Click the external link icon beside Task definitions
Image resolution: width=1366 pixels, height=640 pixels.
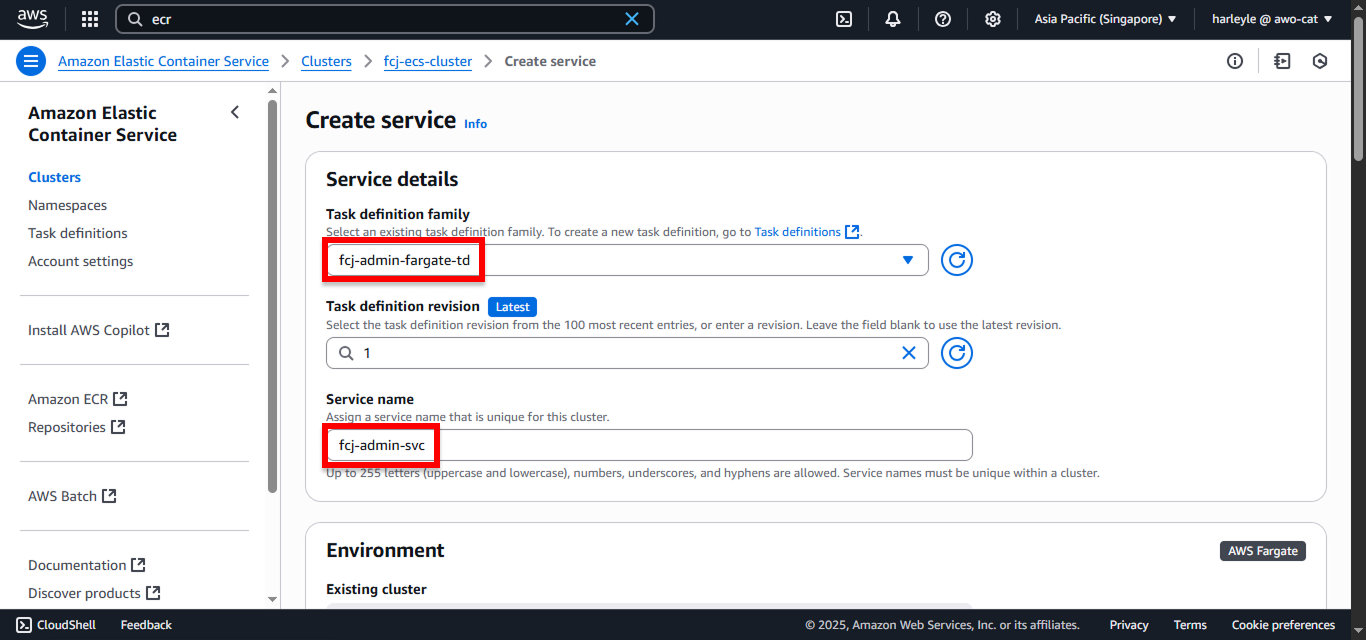852,232
